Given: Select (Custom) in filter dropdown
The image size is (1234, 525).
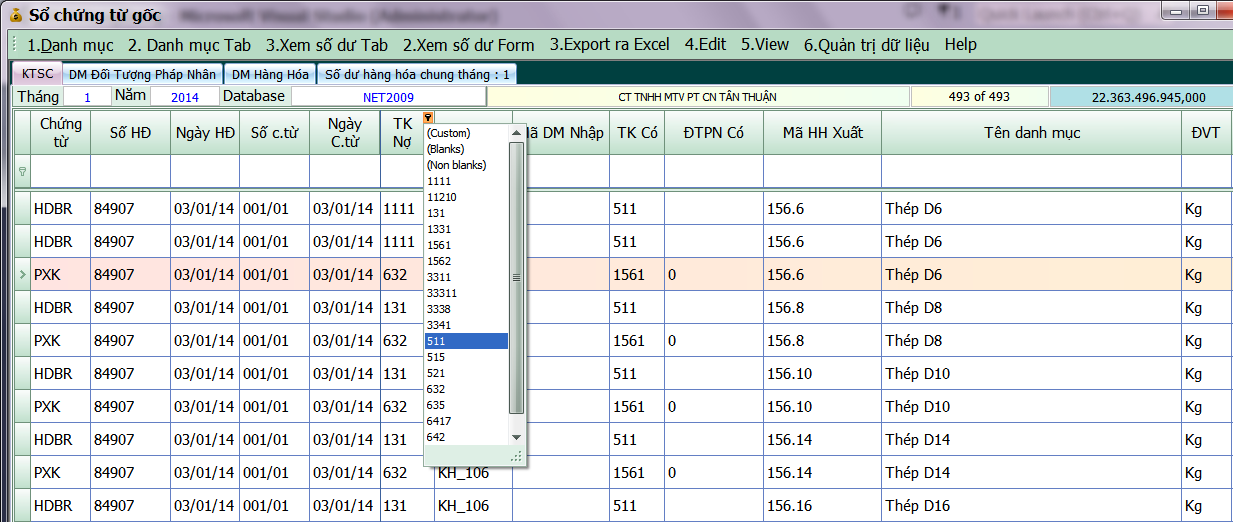Looking at the screenshot, I should (x=467, y=133).
